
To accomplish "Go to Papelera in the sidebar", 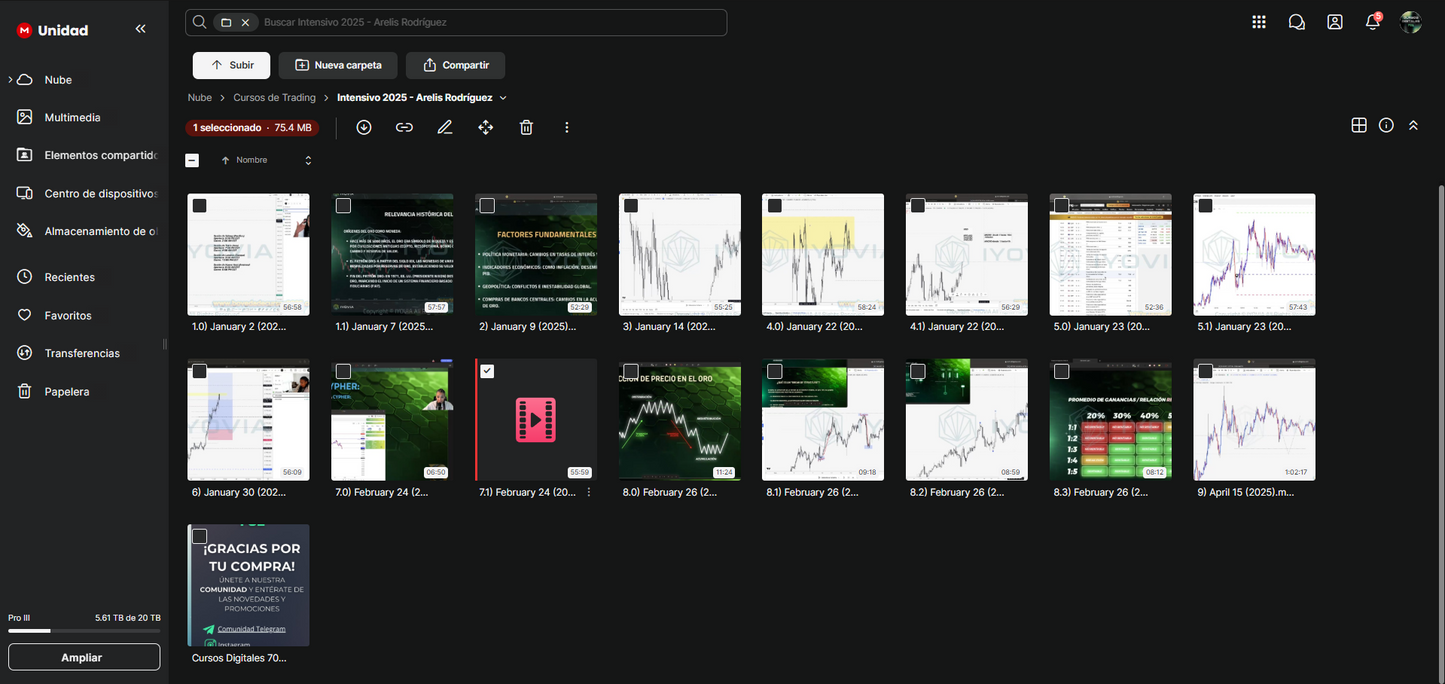I will 67,391.
